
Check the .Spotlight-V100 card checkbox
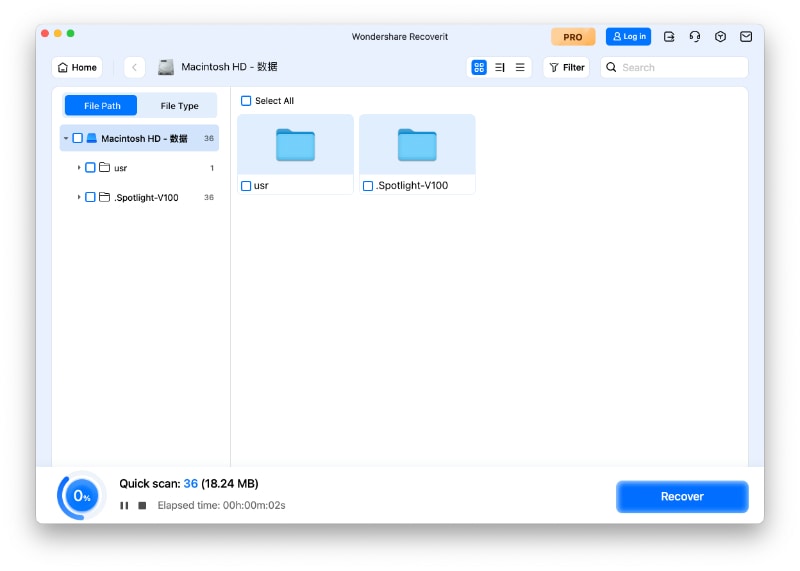[x=367, y=186]
